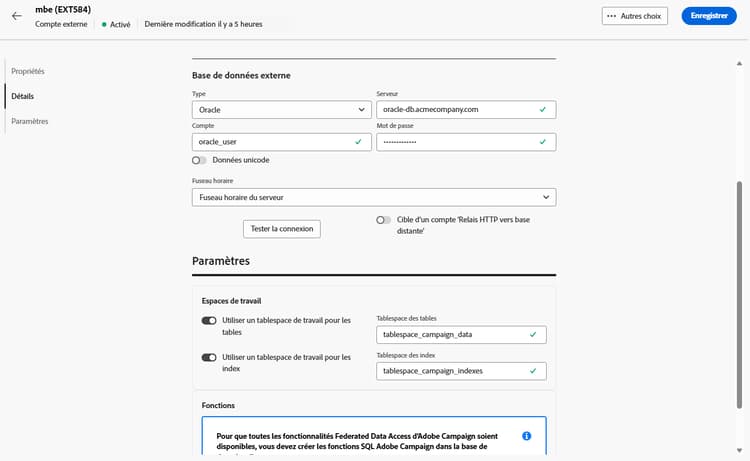Viewport: 750px width, 461px height.
Task: Go to the Paramètres section in sidebar
Action: click(x=30, y=121)
